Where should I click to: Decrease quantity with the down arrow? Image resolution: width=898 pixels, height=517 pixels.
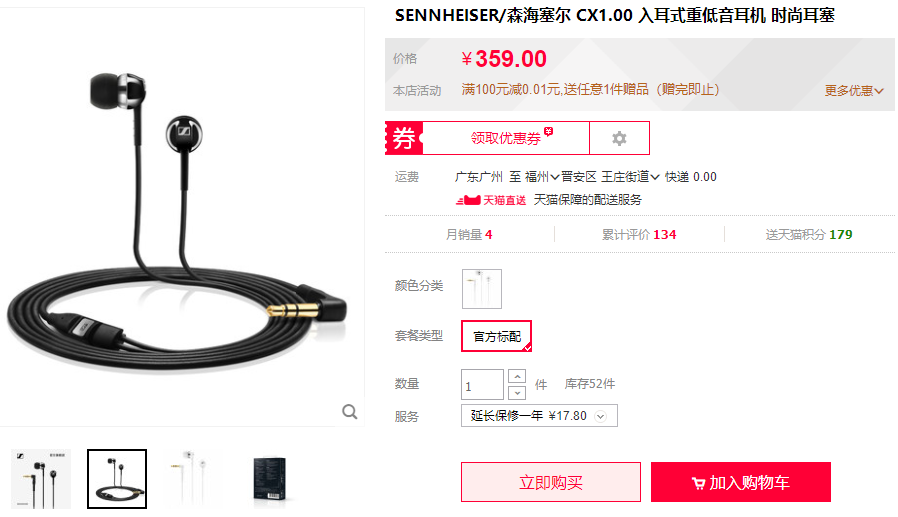517,393
